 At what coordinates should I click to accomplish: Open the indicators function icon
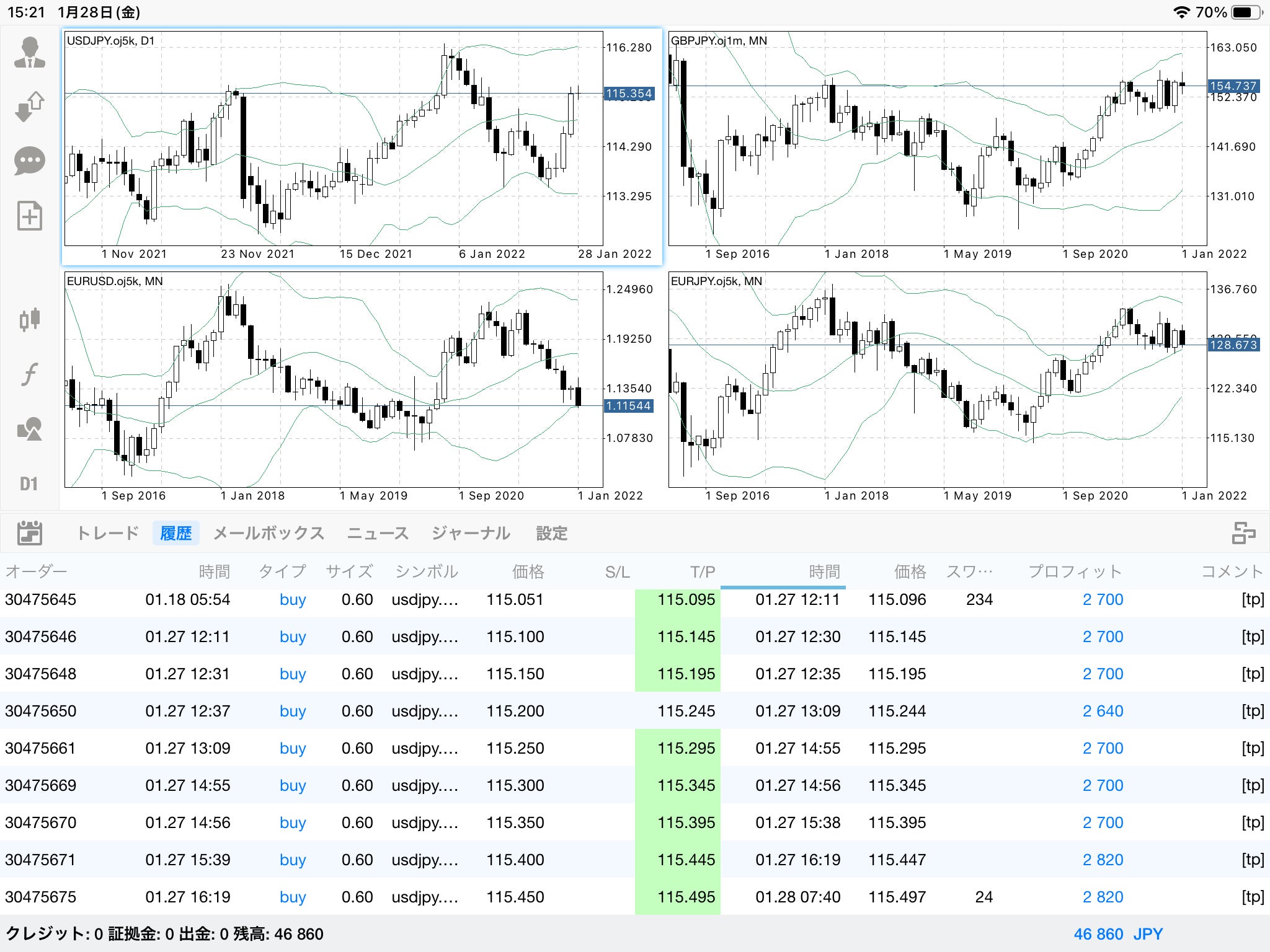tap(29, 374)
